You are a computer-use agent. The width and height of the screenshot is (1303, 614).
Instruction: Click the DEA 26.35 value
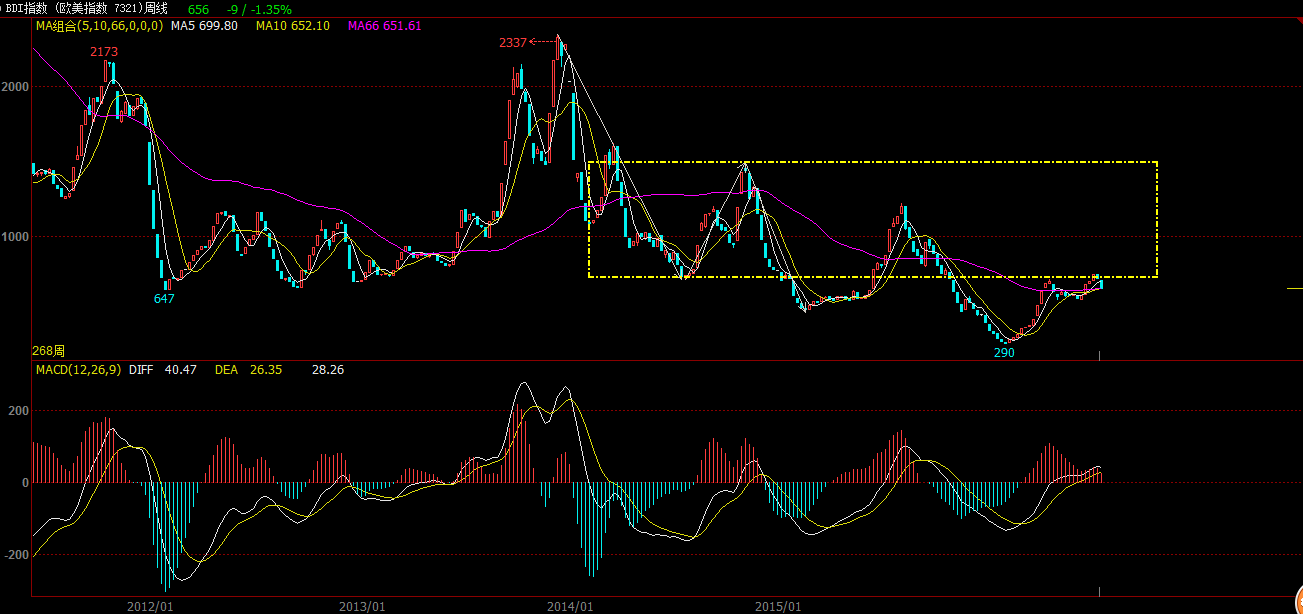[x=248, y=370]
